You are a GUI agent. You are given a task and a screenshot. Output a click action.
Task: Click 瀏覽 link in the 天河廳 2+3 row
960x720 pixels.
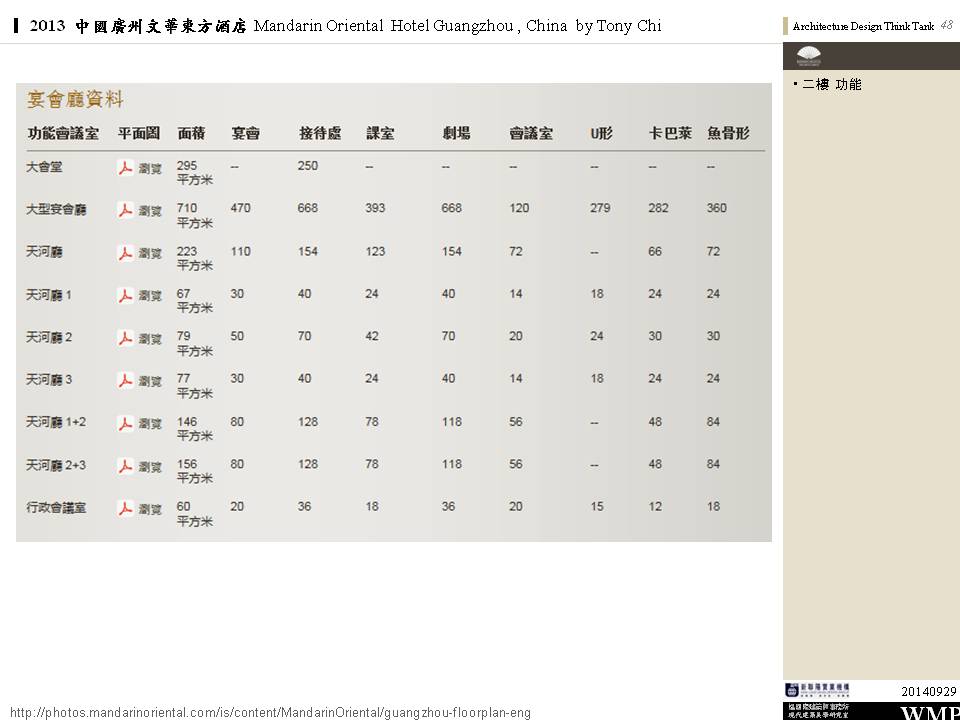click(x=150, y=467)
